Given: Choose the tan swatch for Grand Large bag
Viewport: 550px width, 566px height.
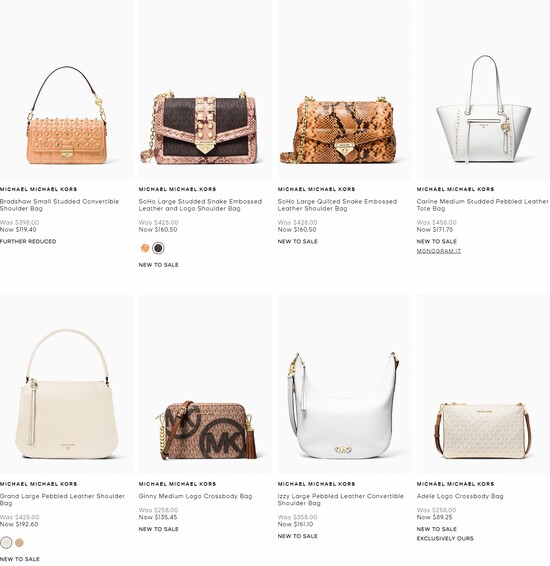Looking at the screenshot, I should click(19, 543).
